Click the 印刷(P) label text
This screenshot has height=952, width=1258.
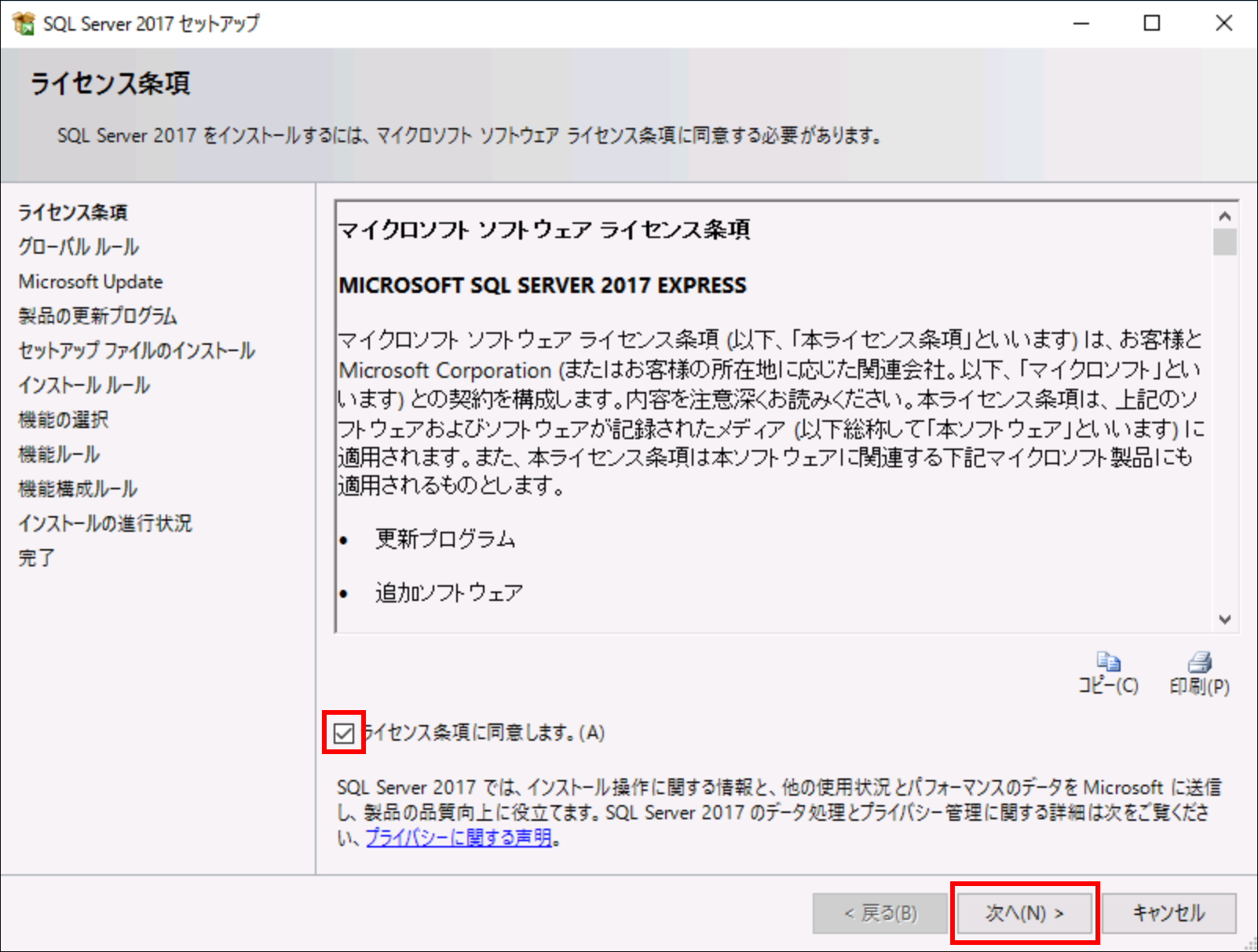coord(1200,686)
